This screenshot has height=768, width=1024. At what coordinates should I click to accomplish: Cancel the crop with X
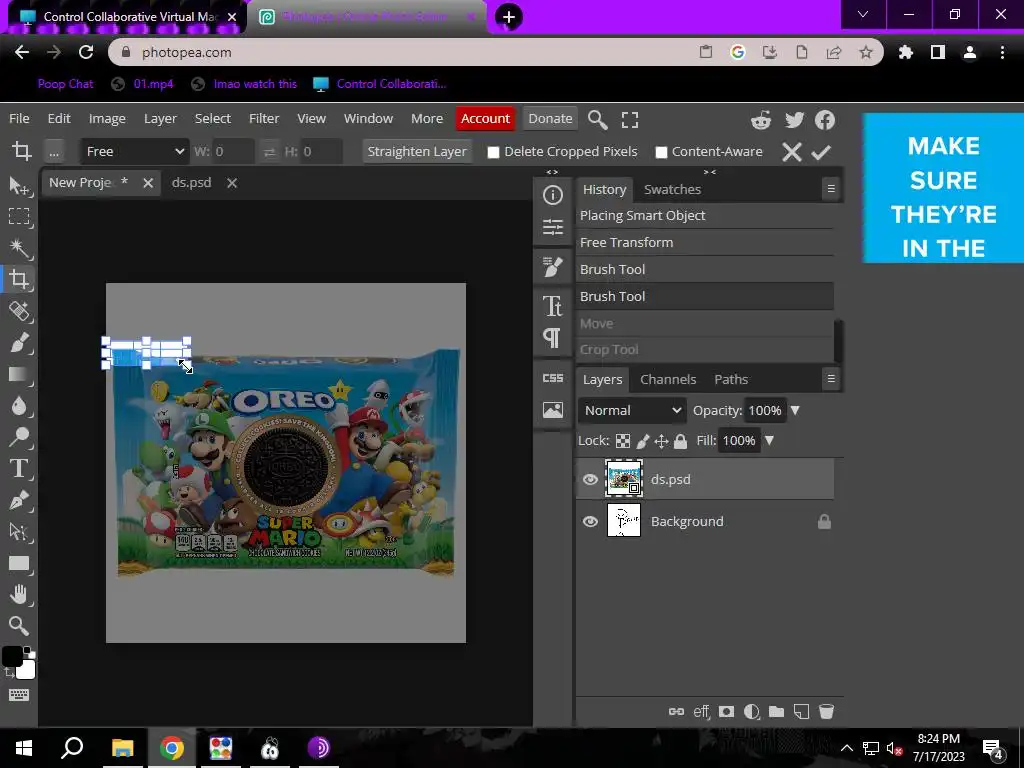click(x=792, y=152)
